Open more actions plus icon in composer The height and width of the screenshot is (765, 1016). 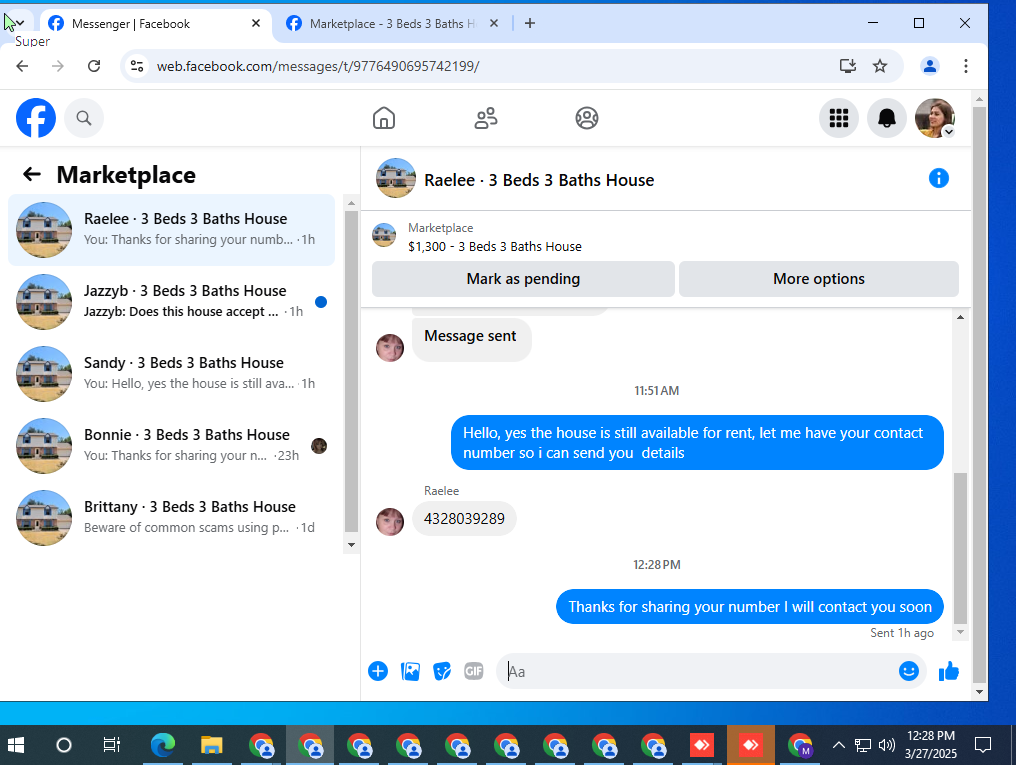click(x=378, y=671)
